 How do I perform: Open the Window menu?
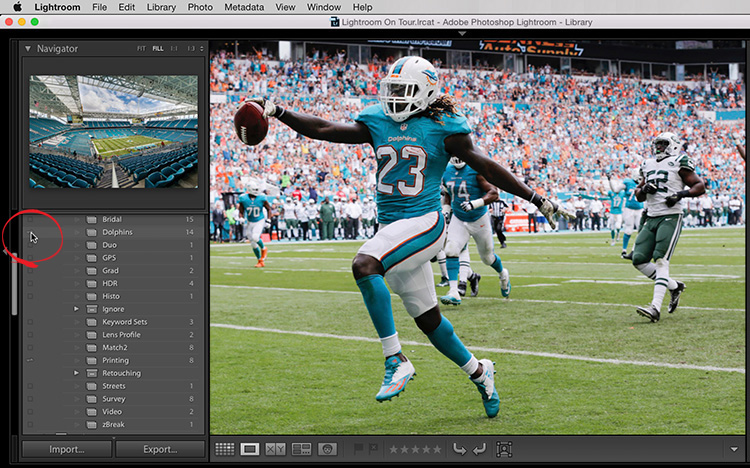coord(324,7)
